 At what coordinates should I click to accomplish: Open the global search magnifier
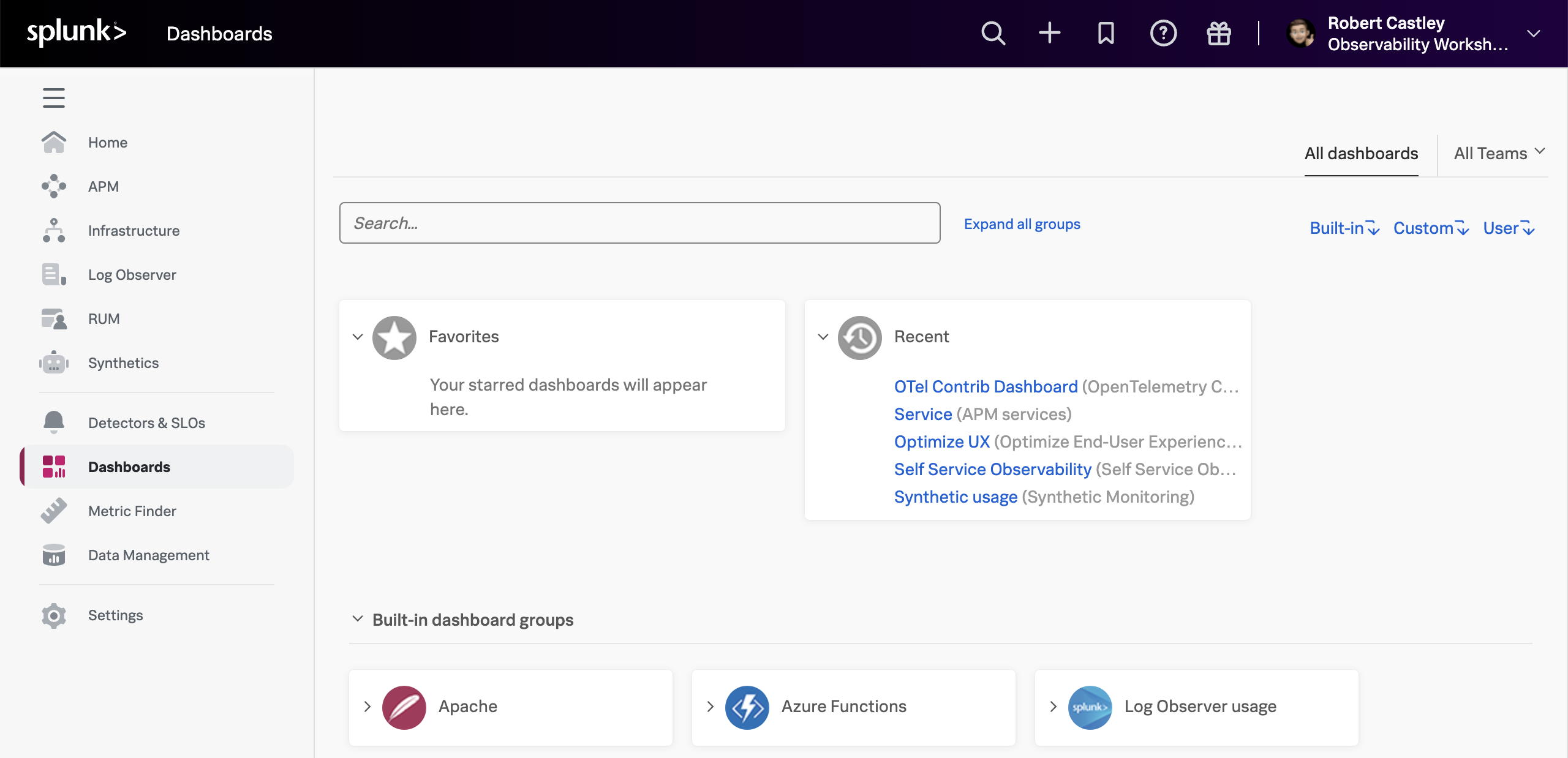pos(992,33)
